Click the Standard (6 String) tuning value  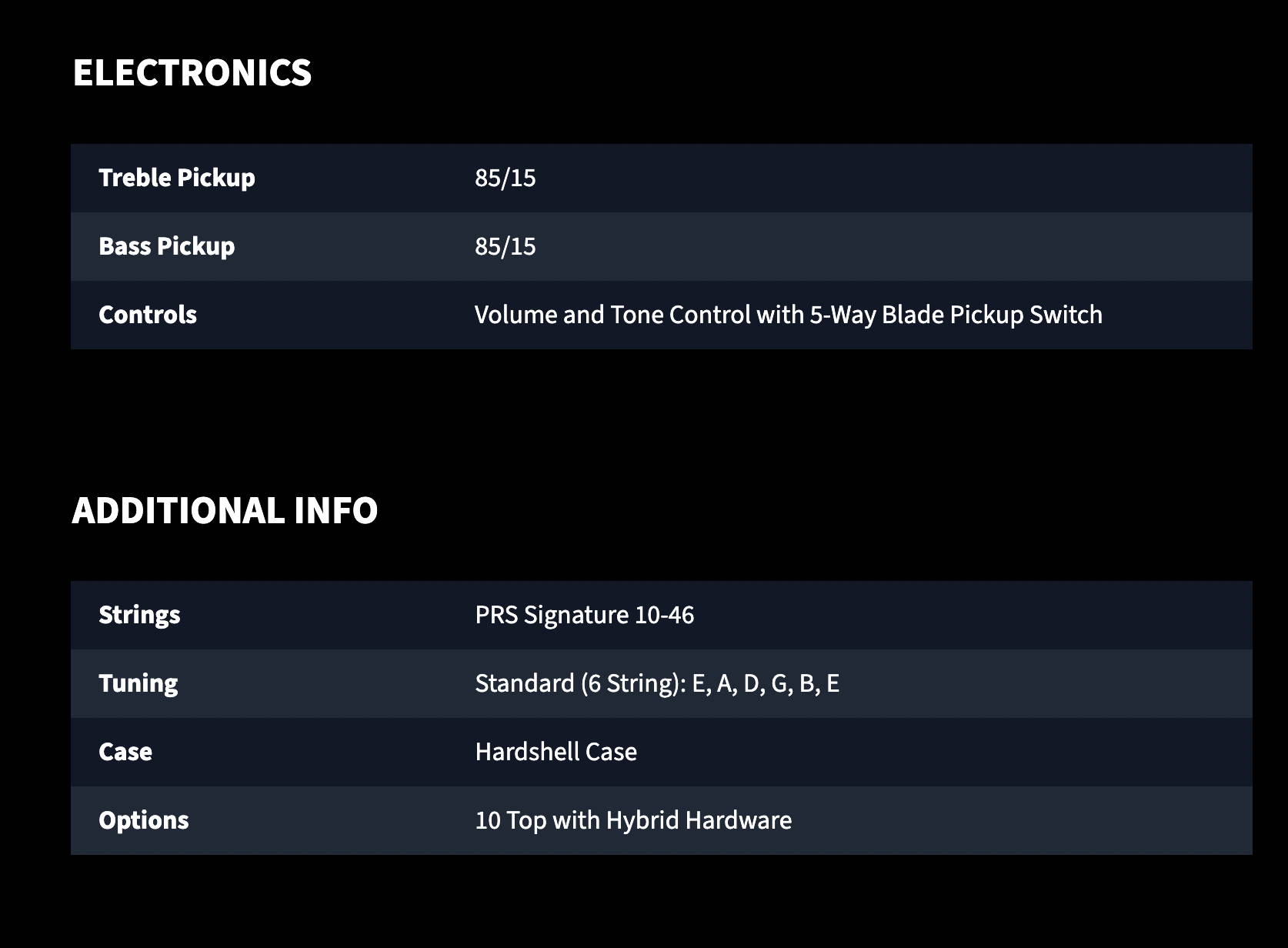click(x=657, y=683)
